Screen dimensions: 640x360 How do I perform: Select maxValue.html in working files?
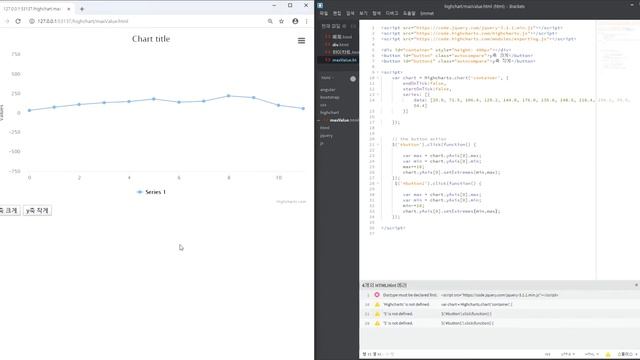(x=339, y=60)
